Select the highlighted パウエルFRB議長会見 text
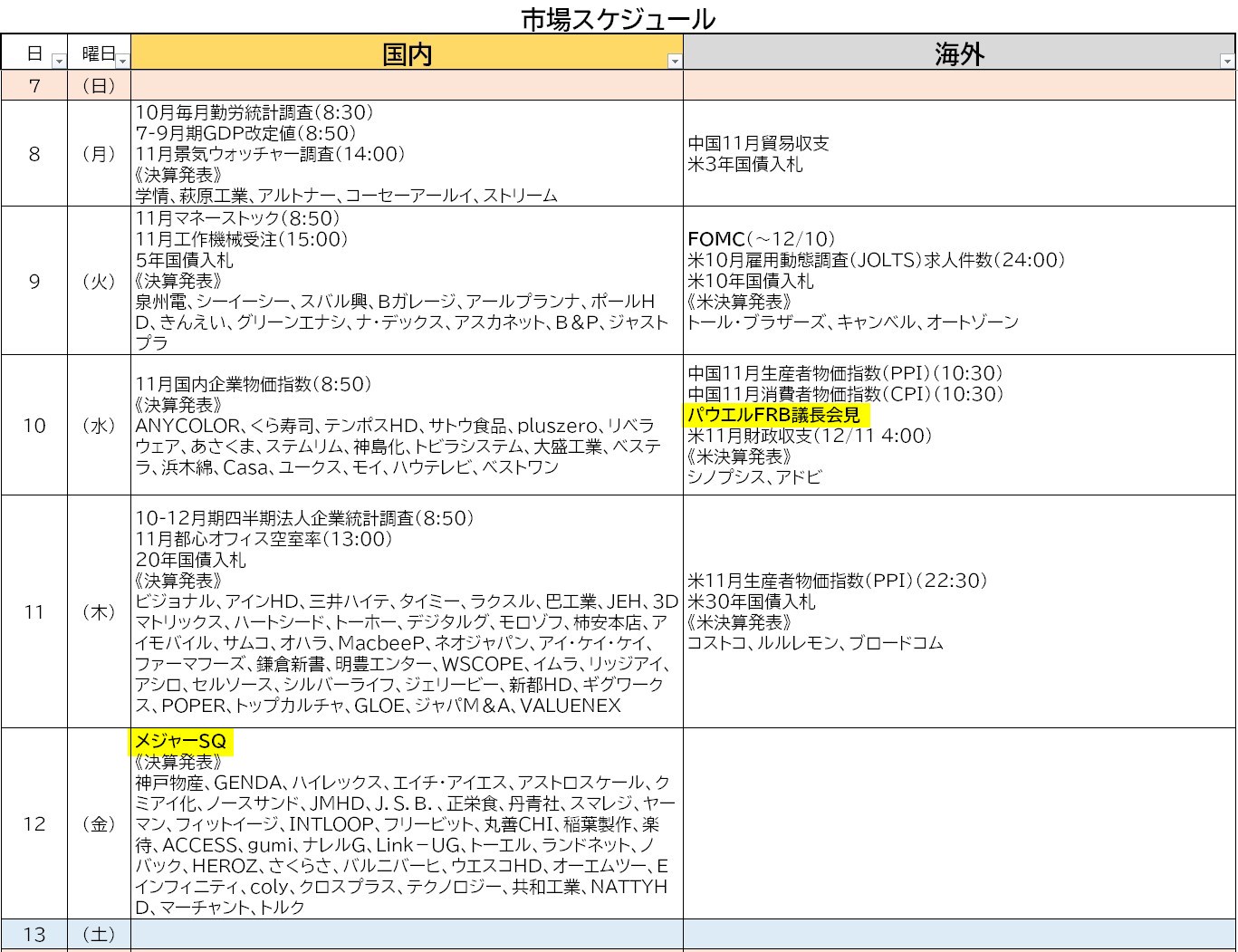 pyautogui.click(x=776, y=415)
